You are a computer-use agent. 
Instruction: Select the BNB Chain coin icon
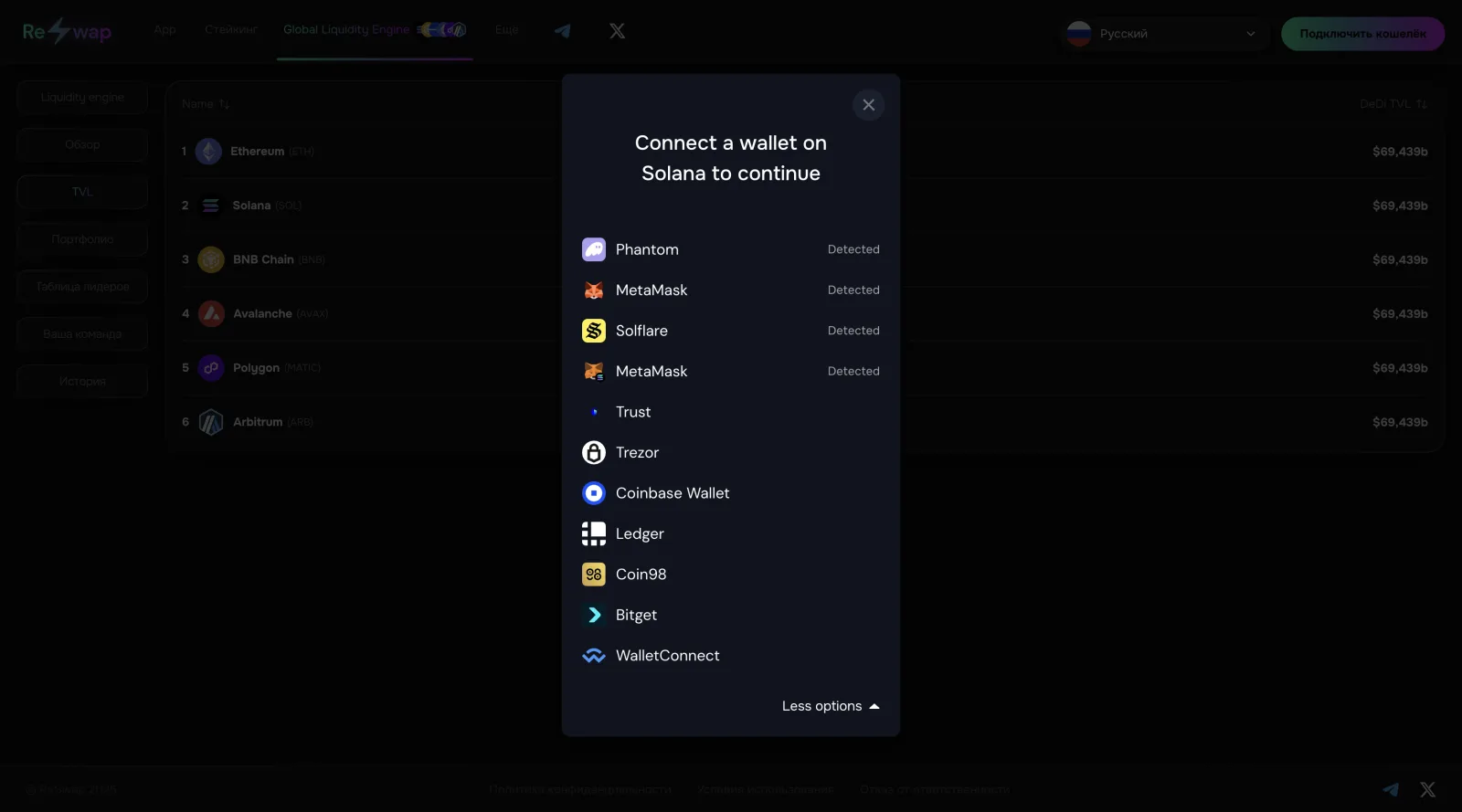[211, 259]
